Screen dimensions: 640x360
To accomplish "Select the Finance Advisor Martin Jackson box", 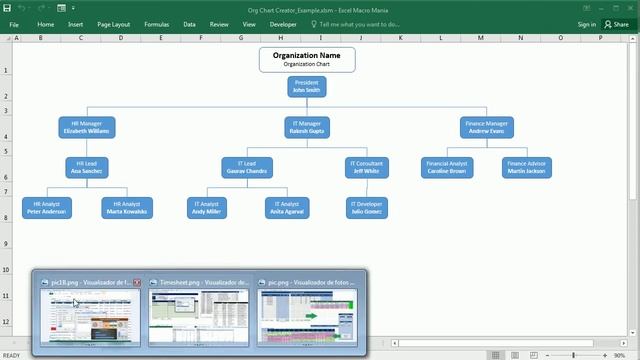I will tap(527, 167).
